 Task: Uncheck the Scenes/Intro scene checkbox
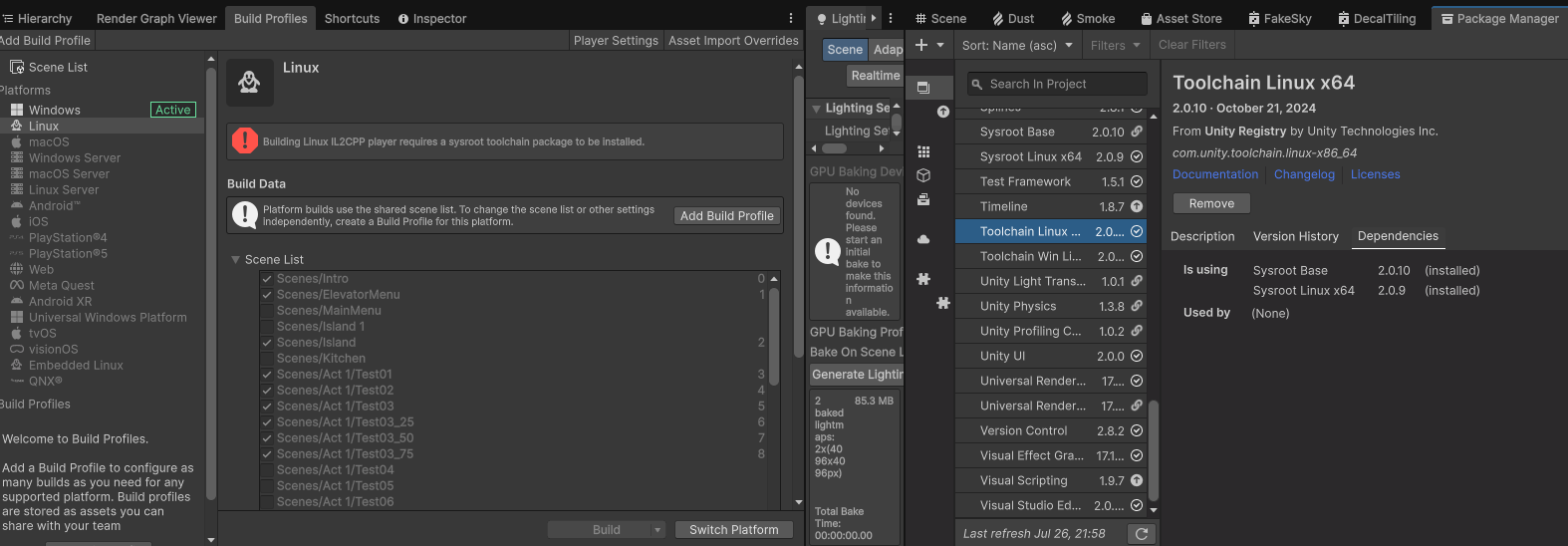pos(267,279)
